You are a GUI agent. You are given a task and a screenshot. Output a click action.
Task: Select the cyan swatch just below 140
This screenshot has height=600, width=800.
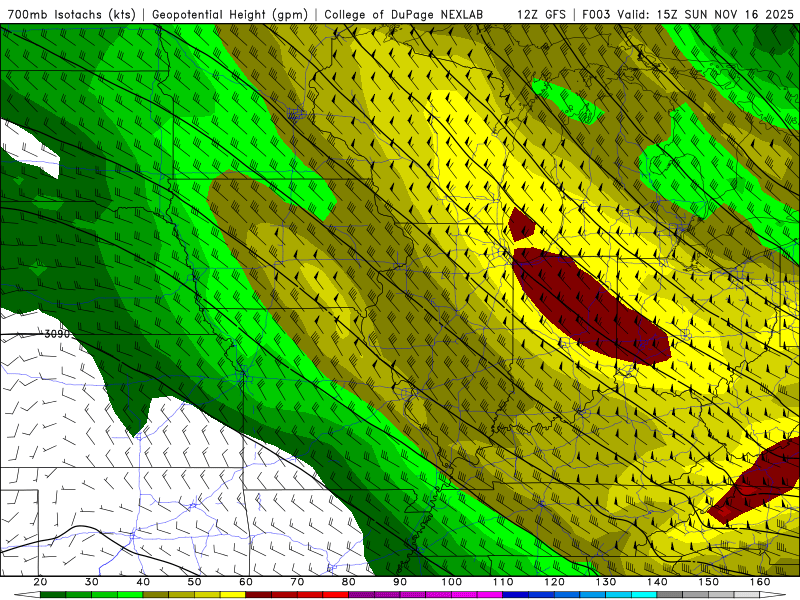click(x=644, y=595)
